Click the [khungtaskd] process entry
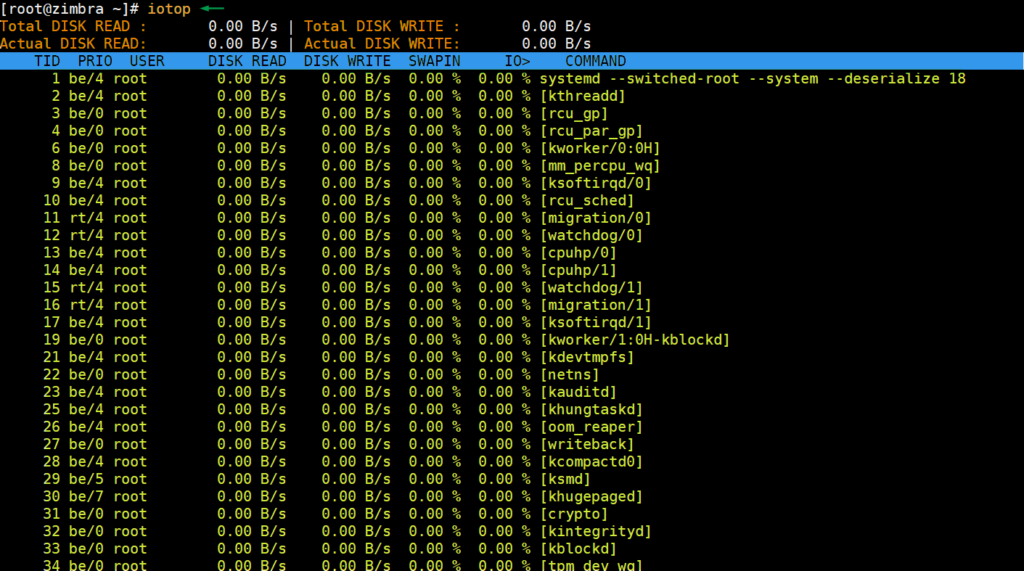The image size is (1024, 571). pyautogui.click(x=590, y=410)
